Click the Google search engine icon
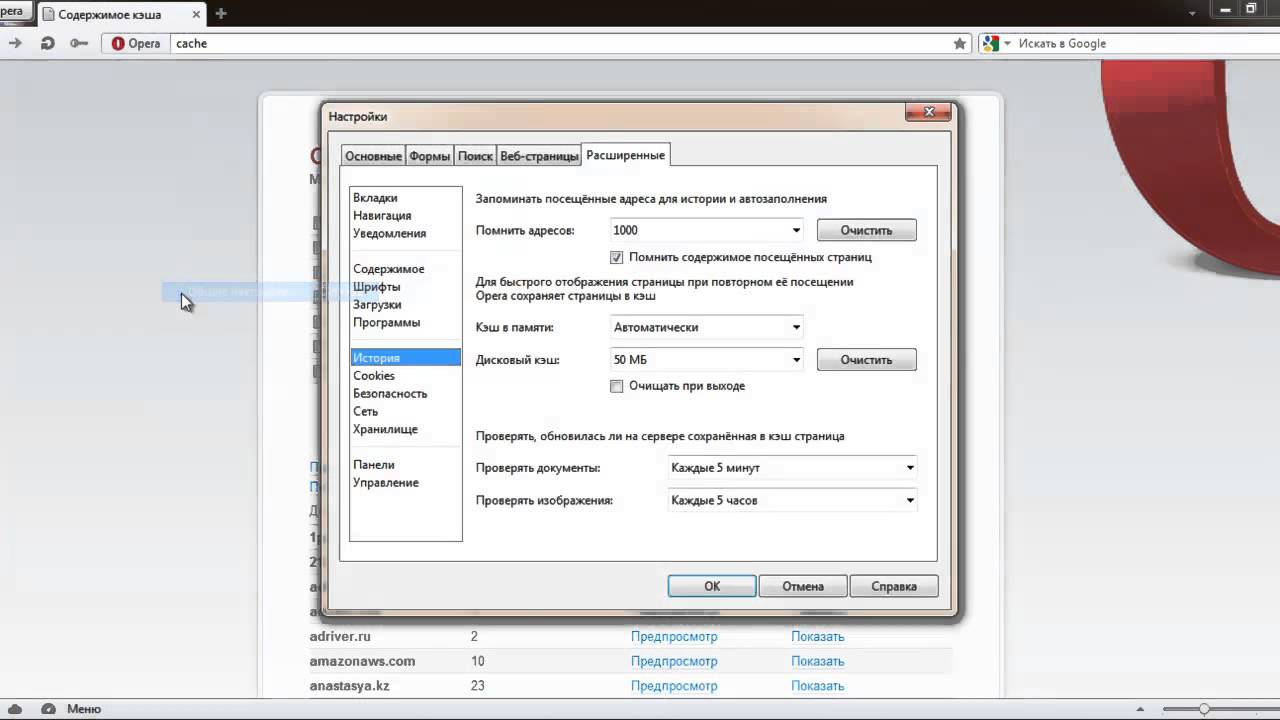This screenshot has width=1280, height=720. 990,43
